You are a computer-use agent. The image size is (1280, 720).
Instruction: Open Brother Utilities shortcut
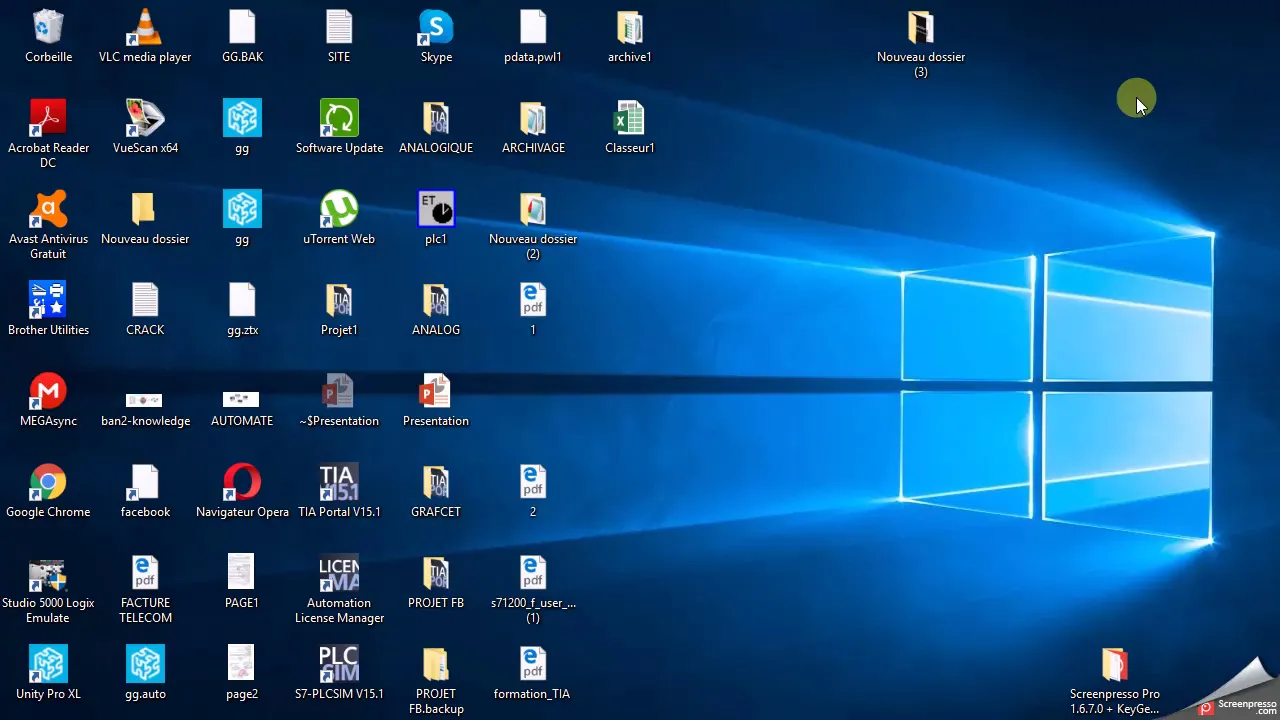coord(48,301)
